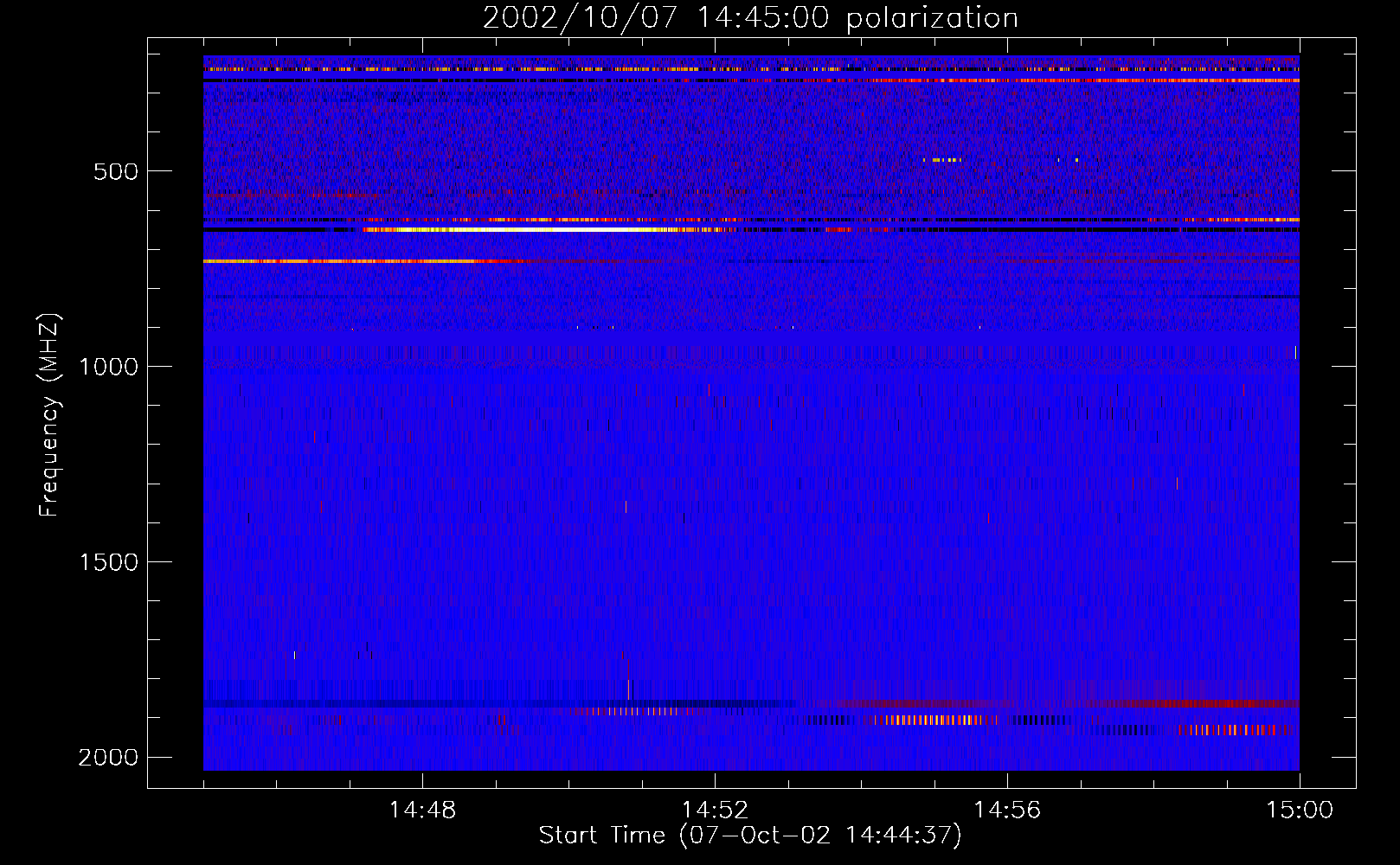Screen dimensions: 1400x865
Task: Click the 15:00 time tick label
Action: [1300, 811]
